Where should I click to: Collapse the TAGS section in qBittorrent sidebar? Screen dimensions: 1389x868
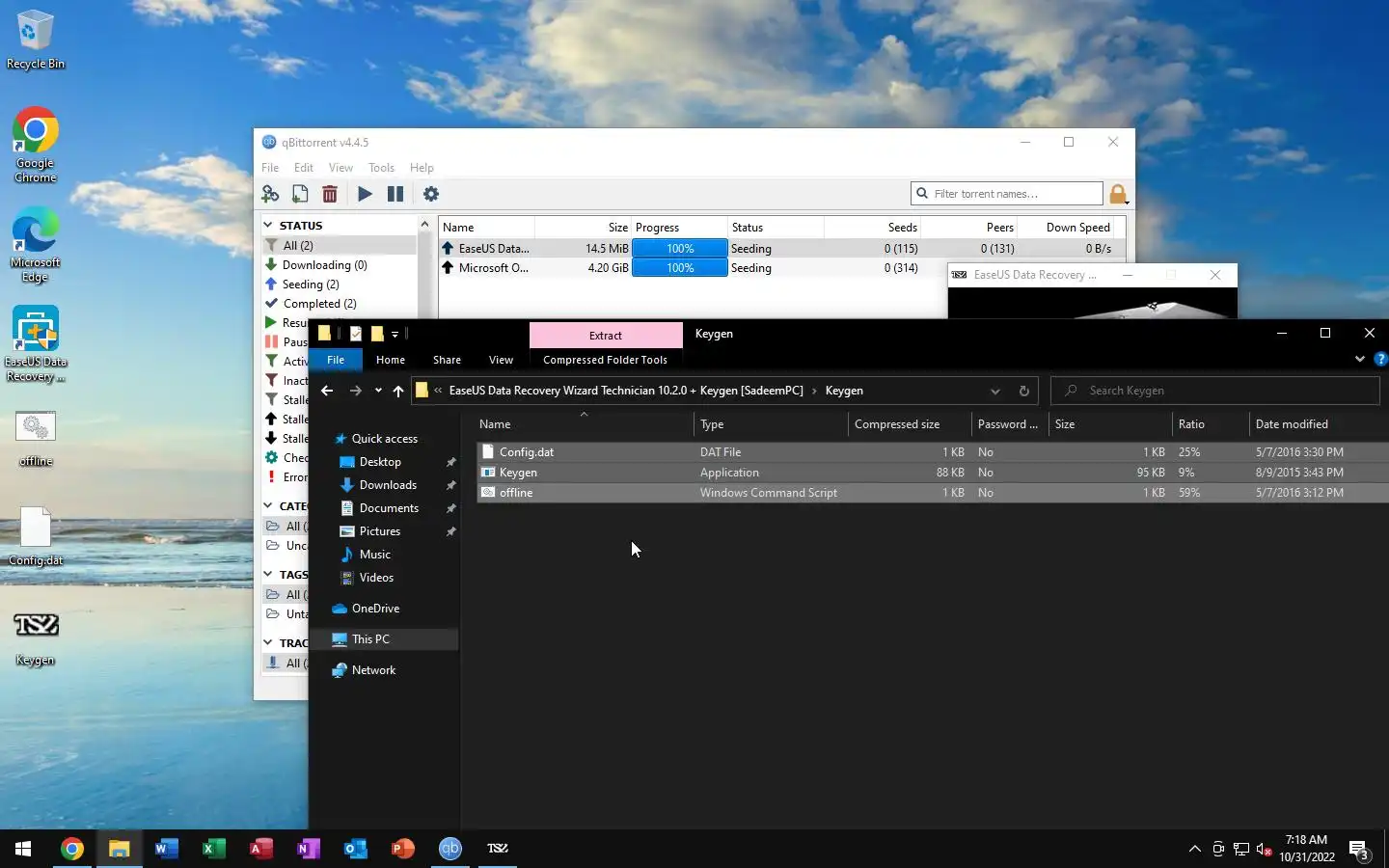[x=268, y=574]
